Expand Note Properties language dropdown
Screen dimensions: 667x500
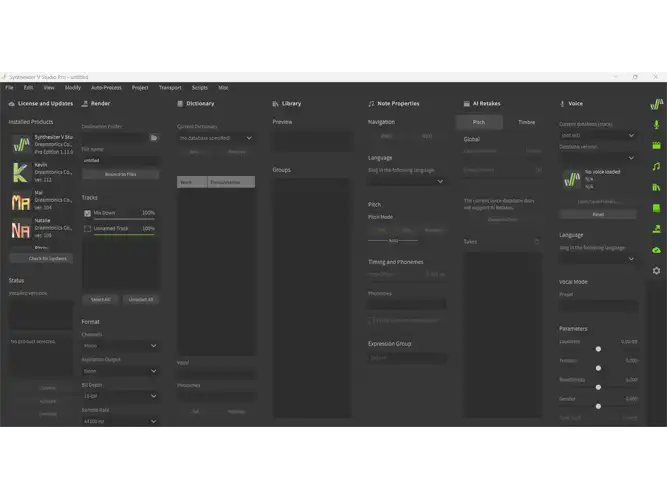(407, 181)
